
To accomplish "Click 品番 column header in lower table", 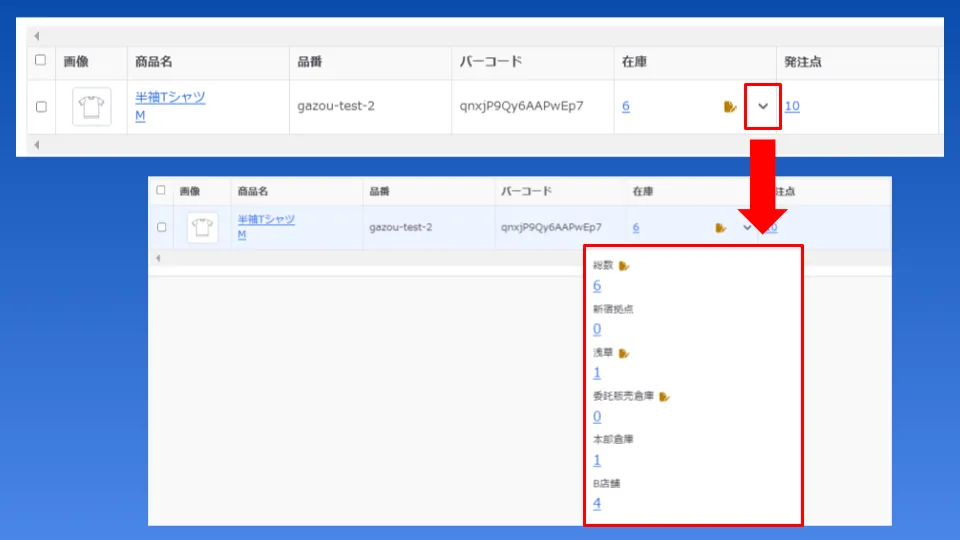I will [x=380, y=191].
